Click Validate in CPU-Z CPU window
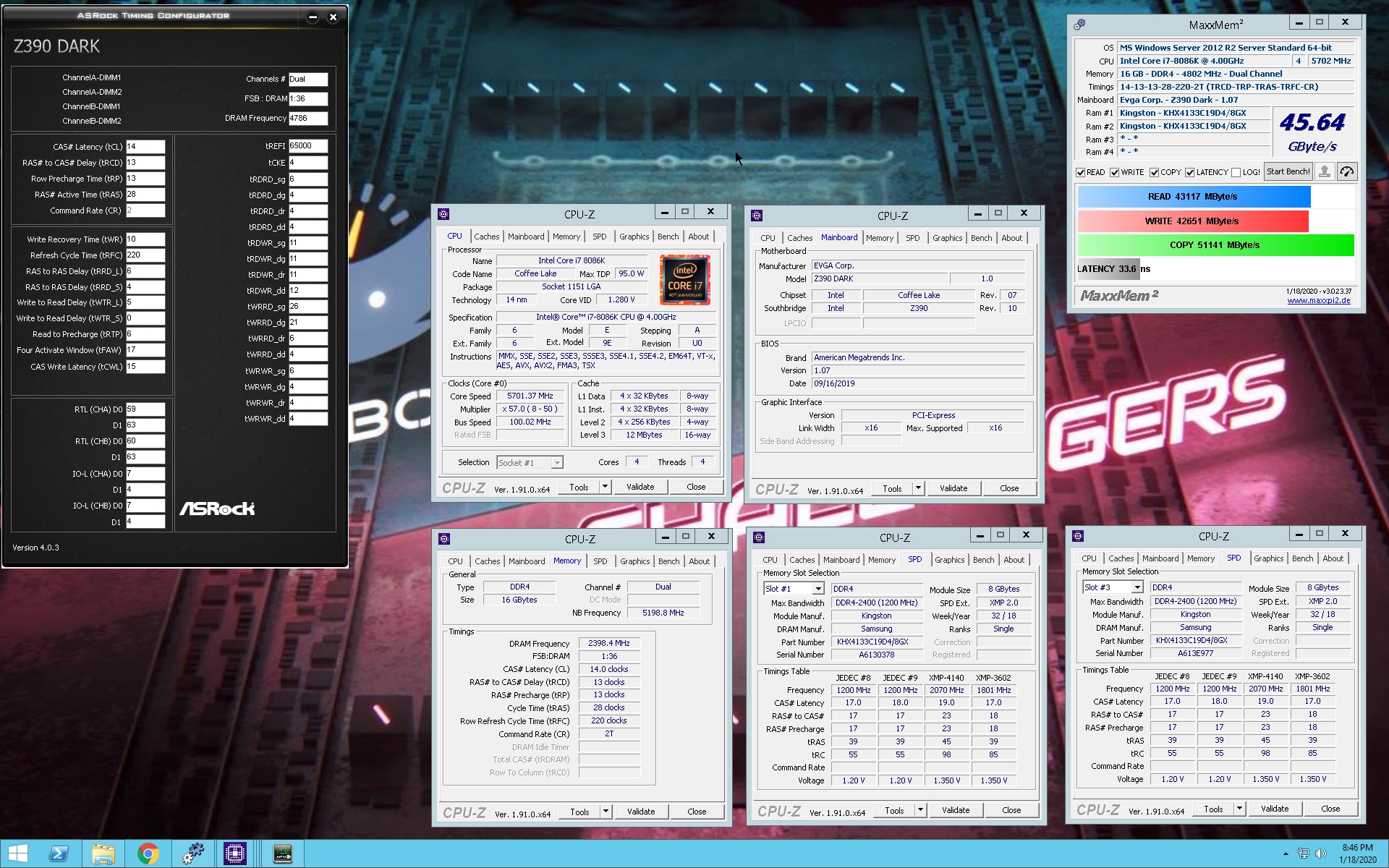Screen dimensions: 1389x868 click(640, 487)
